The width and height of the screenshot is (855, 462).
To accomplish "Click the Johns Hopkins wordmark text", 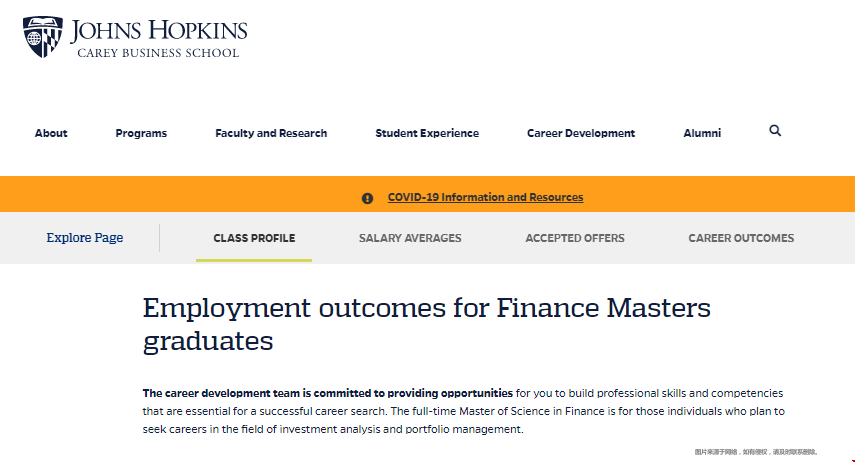I will click(x=159, y=30).
